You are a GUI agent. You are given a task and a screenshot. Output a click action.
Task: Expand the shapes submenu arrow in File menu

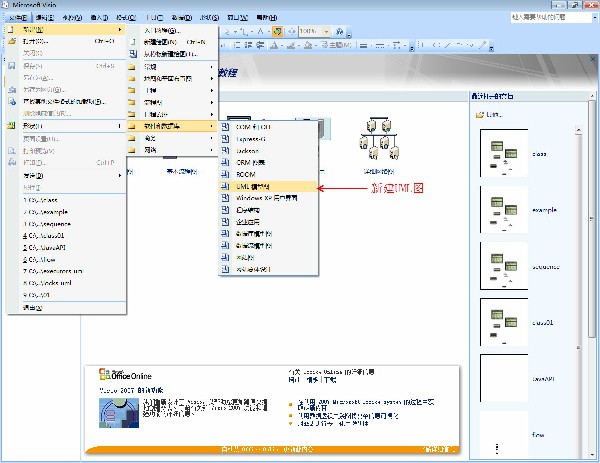[x=119, y=126]
